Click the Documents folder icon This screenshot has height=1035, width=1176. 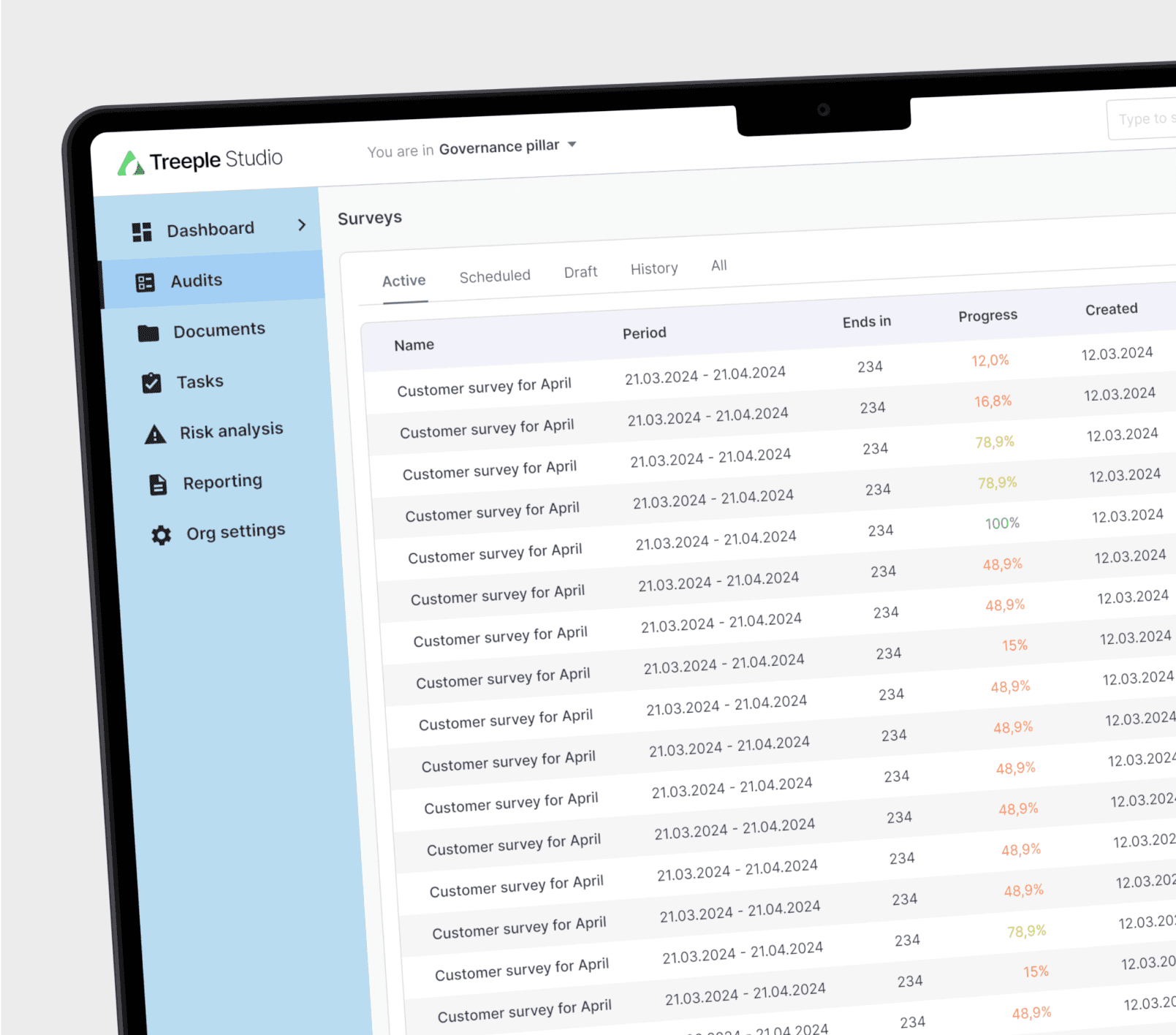click(x=148, y=331)
